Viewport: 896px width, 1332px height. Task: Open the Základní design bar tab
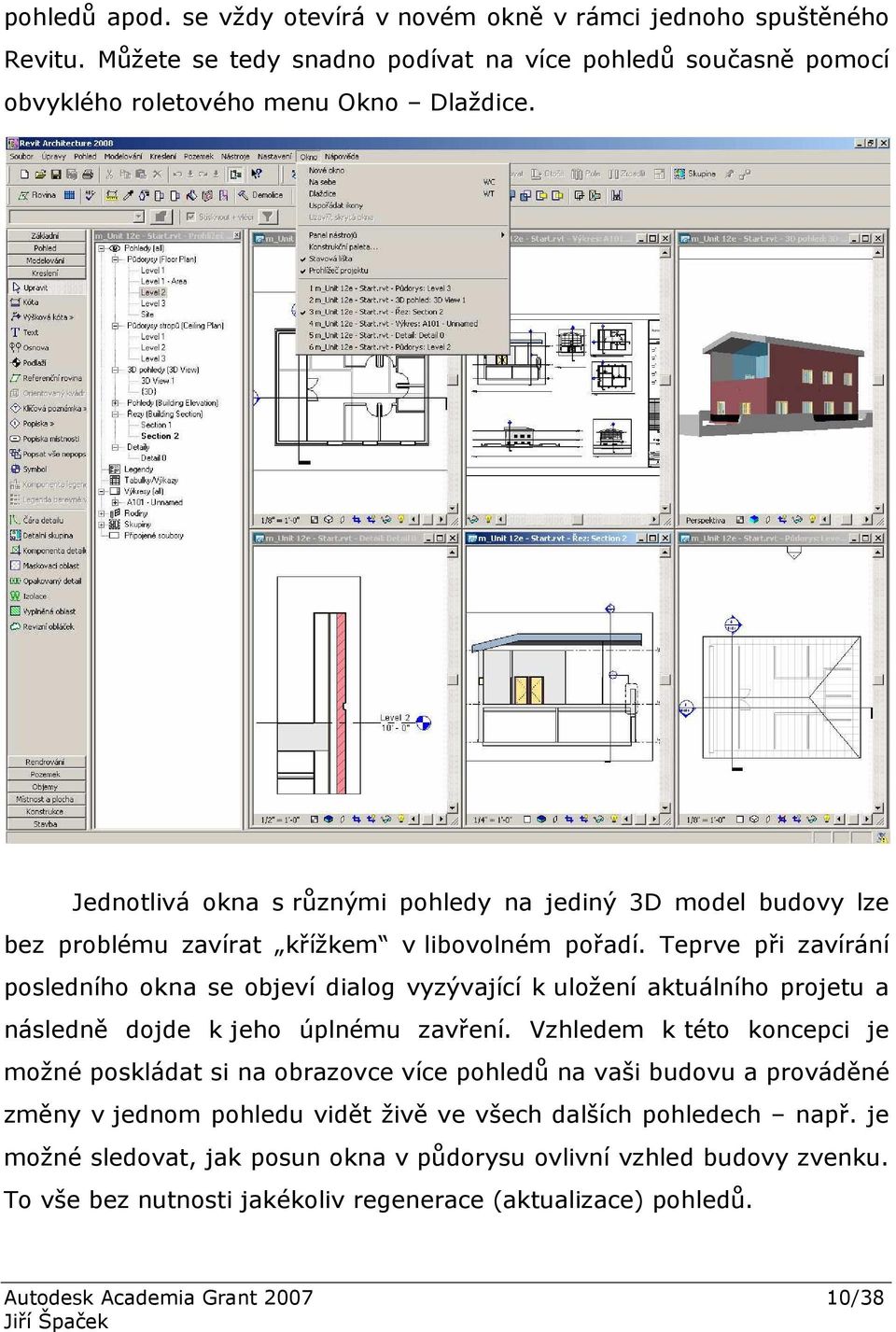click(46, 236)
